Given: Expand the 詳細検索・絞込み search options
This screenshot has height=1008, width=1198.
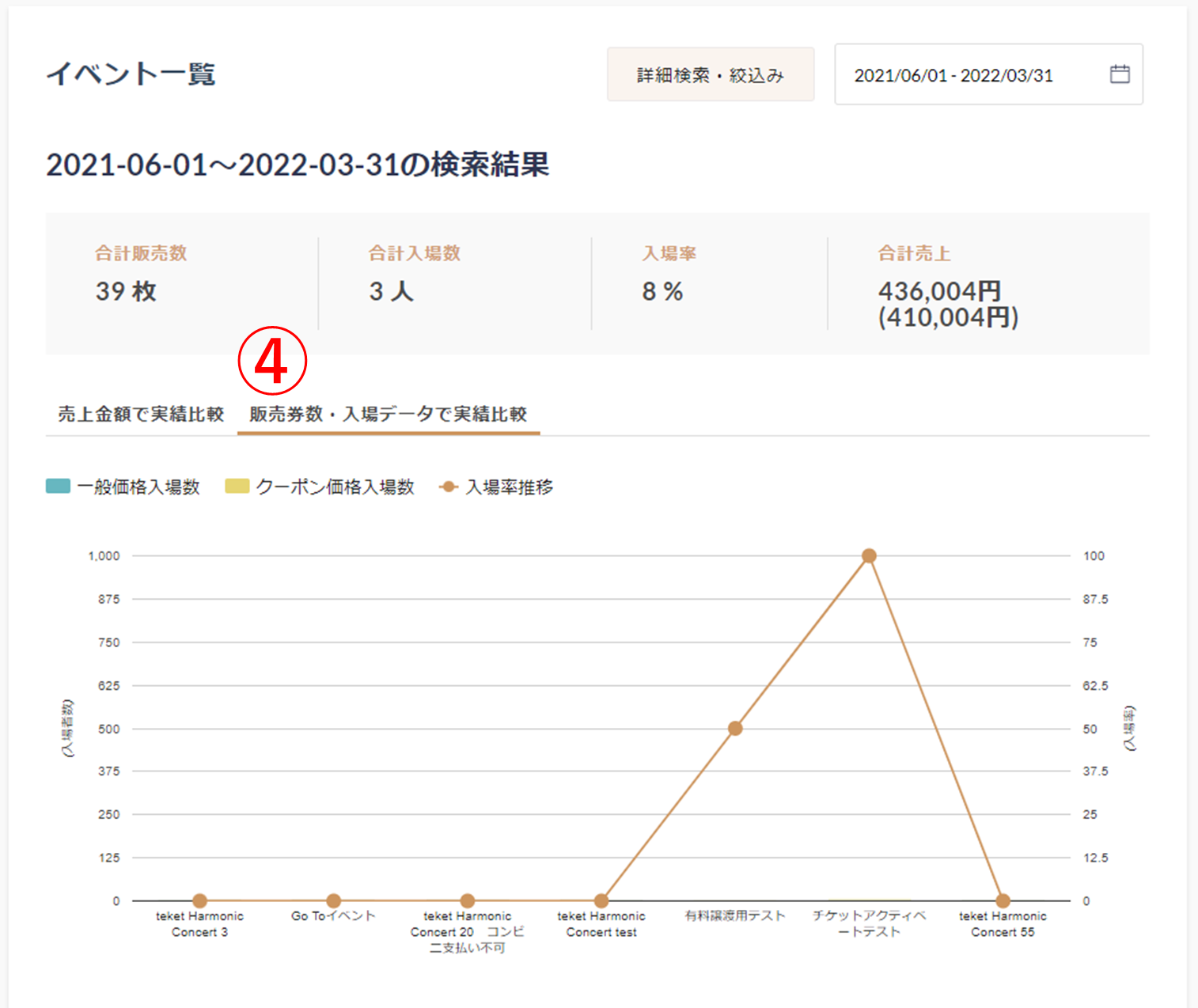Looking at the screenshot, I should pyautogui.click(x=709, y=74).
